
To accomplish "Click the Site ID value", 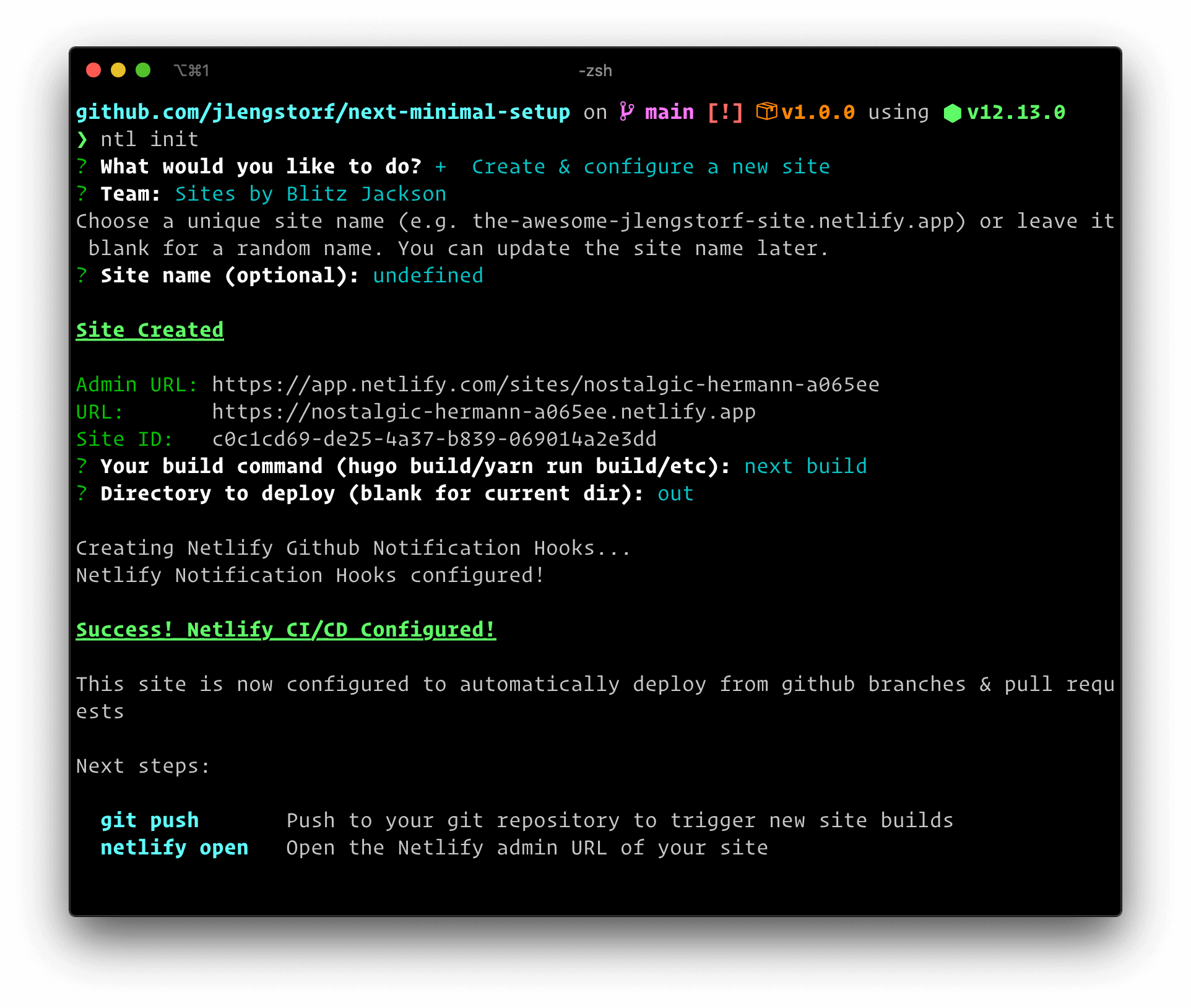I will [435, 438].
